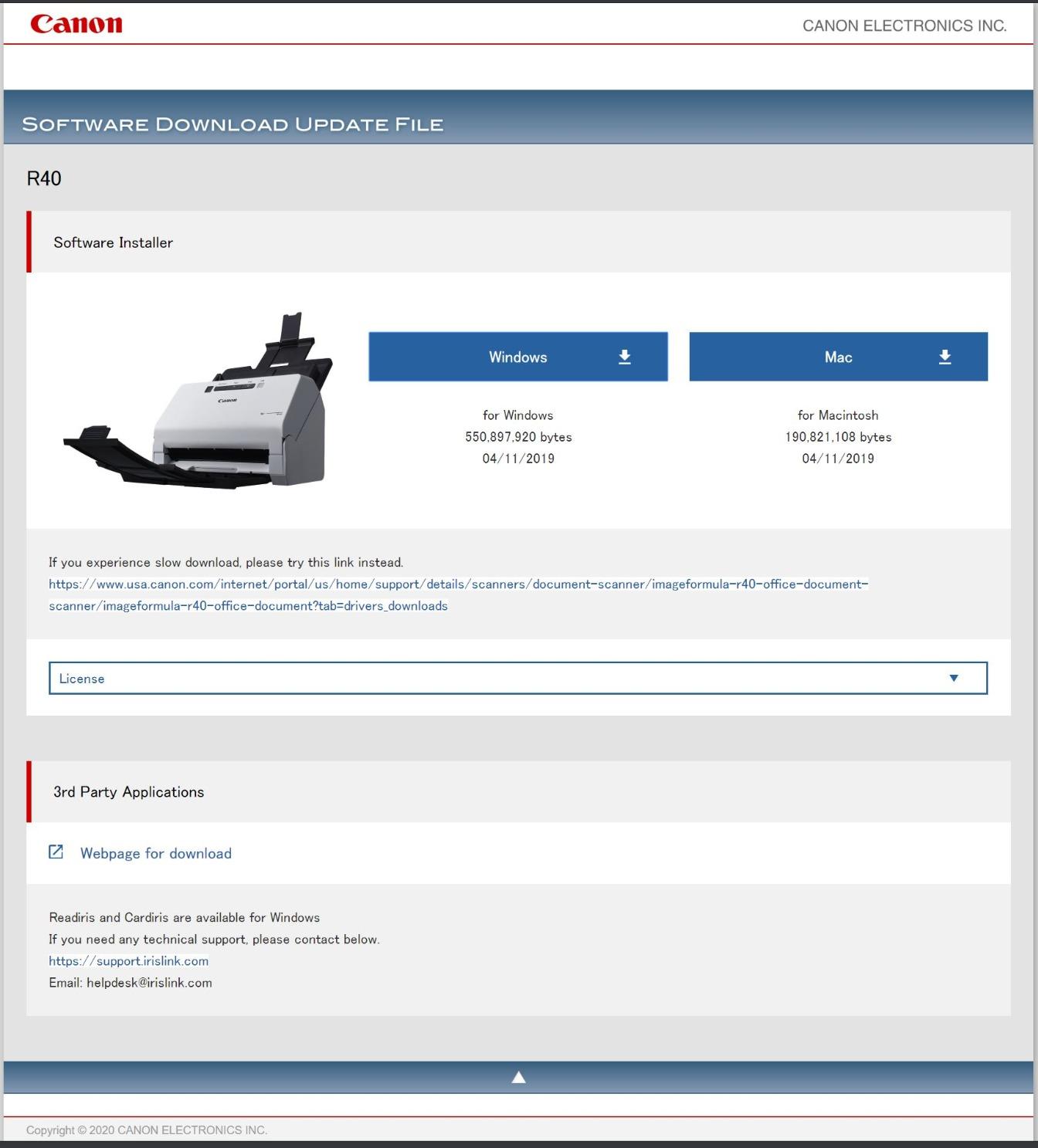Select 'If you need any technical support' sentence
This screenshot has width=1038, height=1148.
pos(214,940)
